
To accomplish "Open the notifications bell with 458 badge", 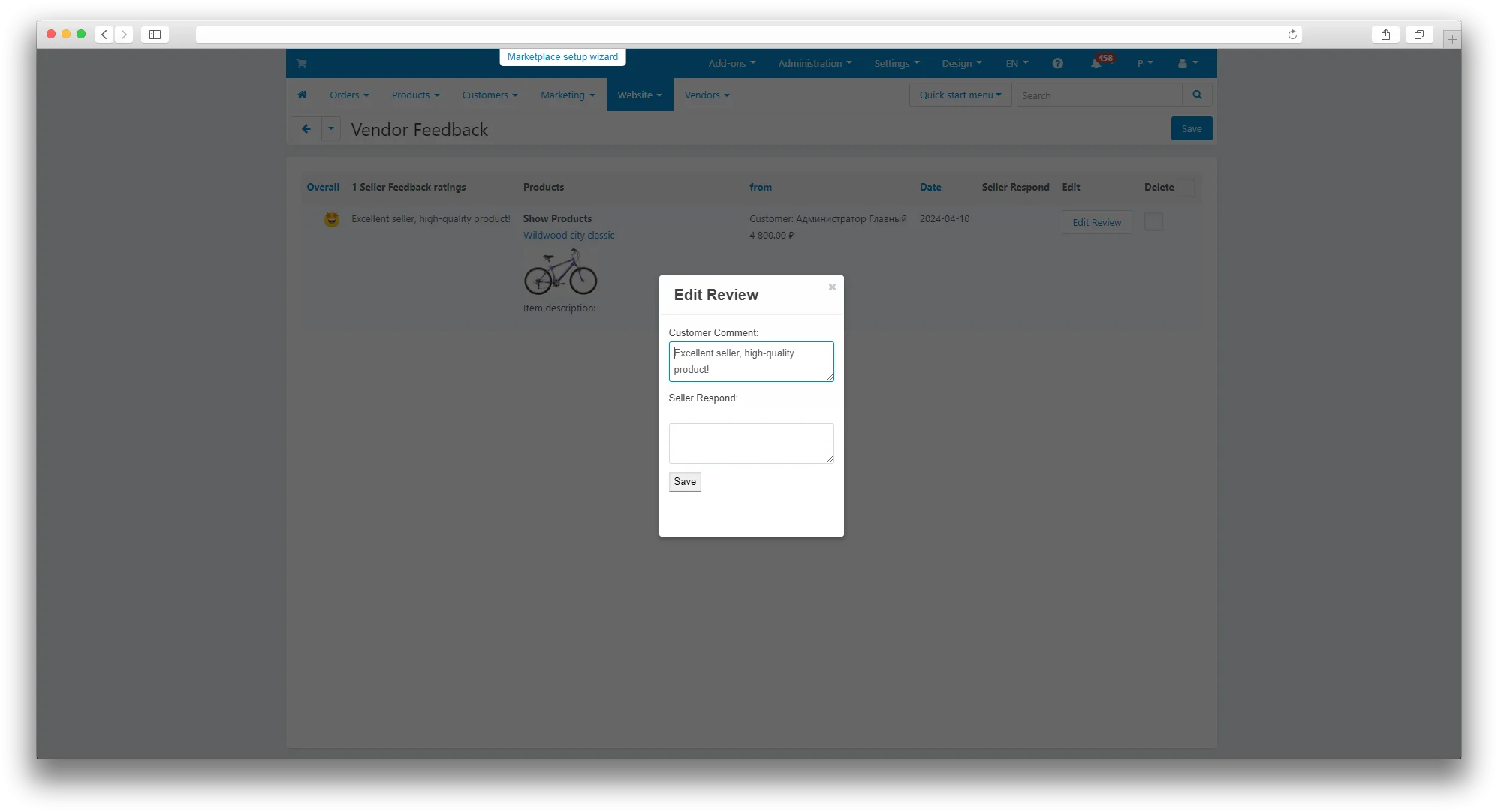I will pyautogui.click(x=1096, y=64).
